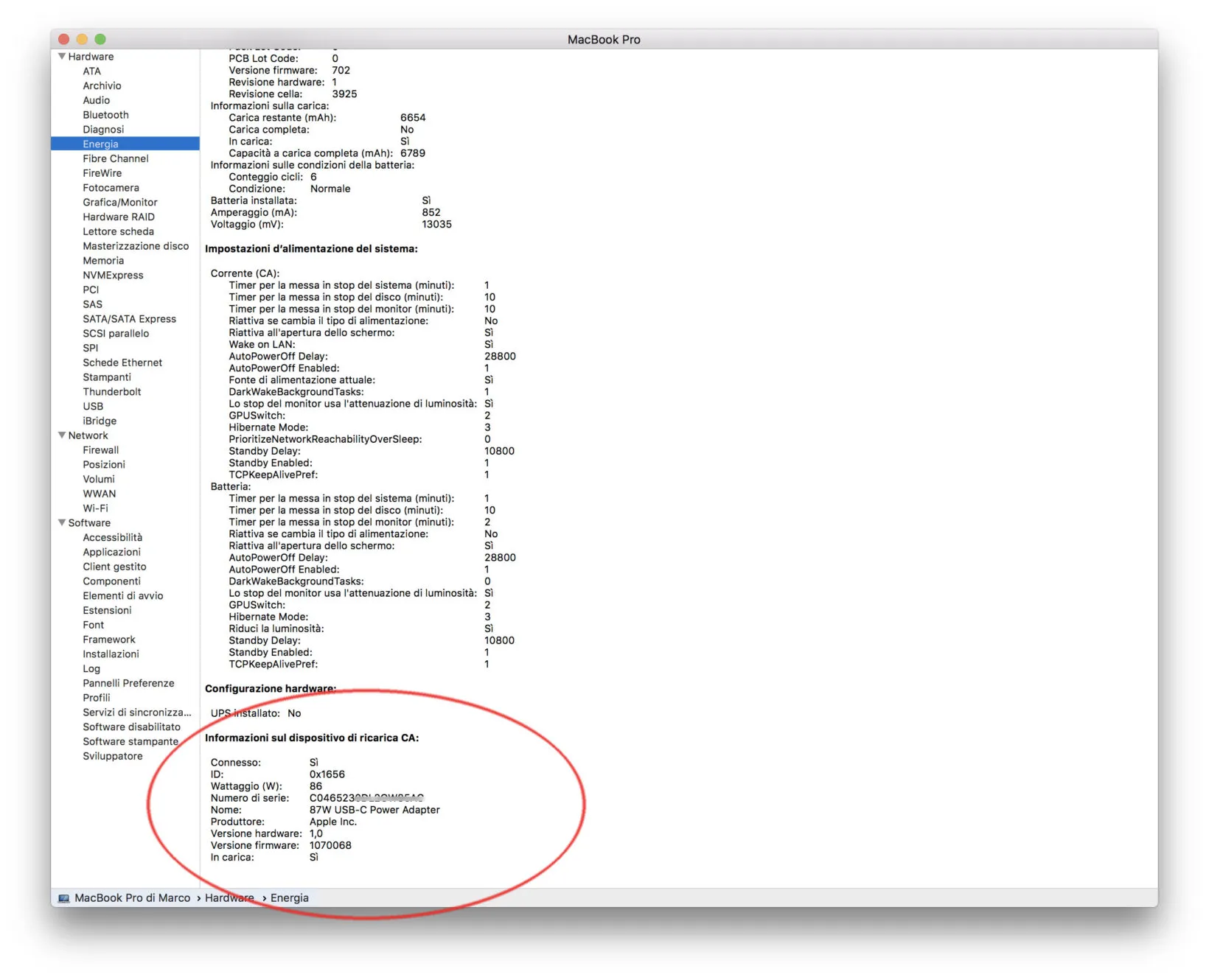The width and height of the screenshot is (1209, 980).
Task: Open Firewall under Network
Action: [100, 450]
